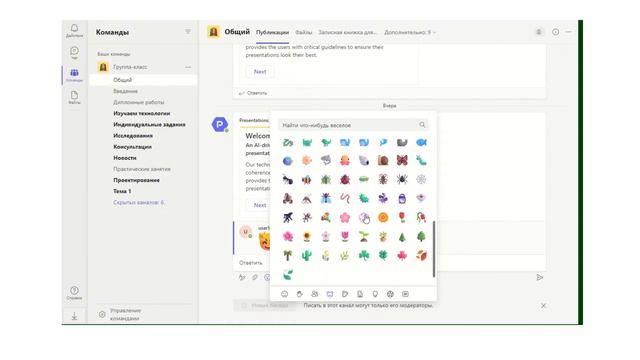Expand Скрытых каналов: 6 list

(139, 202)
